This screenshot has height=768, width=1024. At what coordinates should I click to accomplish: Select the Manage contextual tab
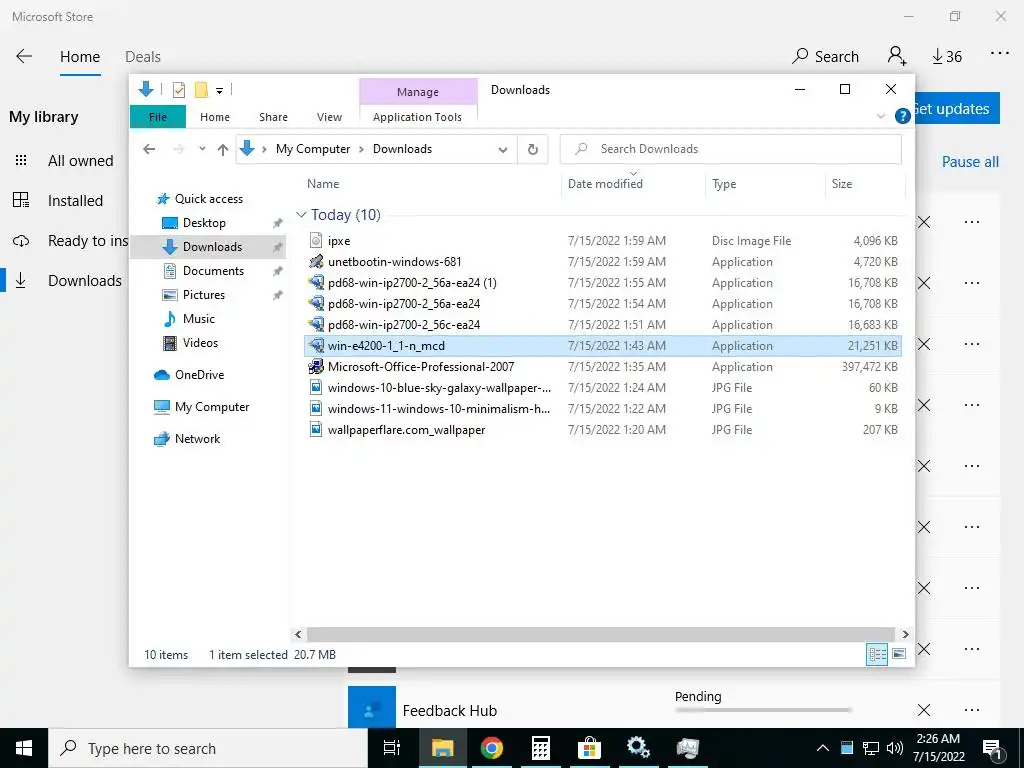[418, 92]
